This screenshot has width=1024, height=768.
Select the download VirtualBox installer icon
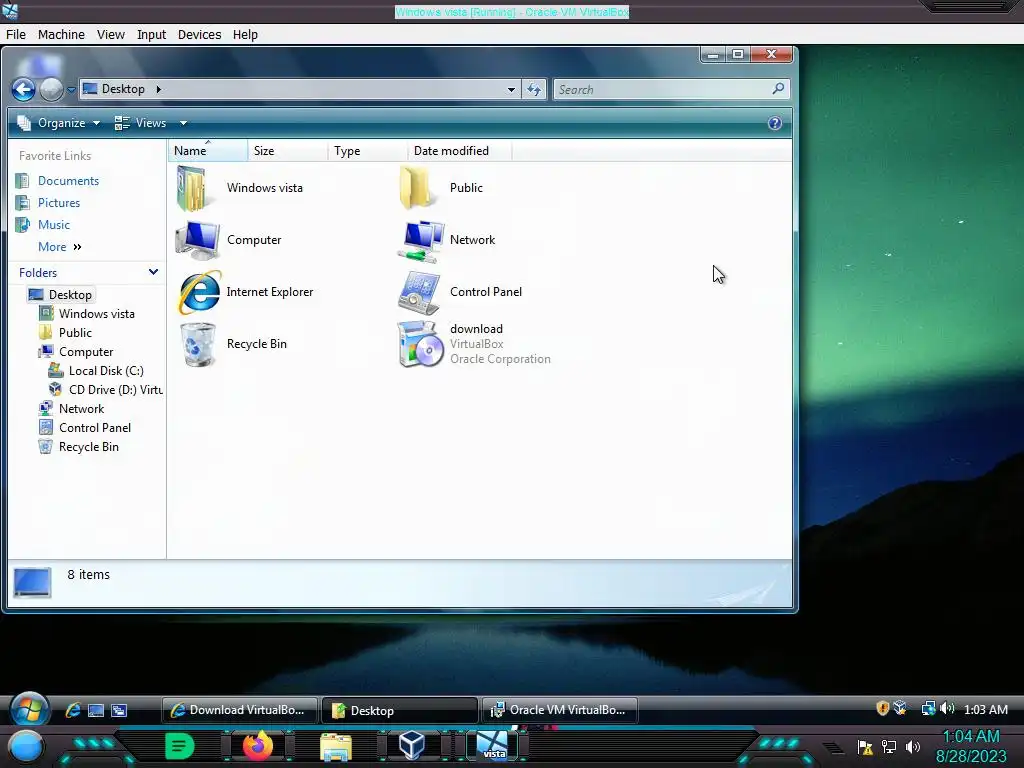coord(421,344)
